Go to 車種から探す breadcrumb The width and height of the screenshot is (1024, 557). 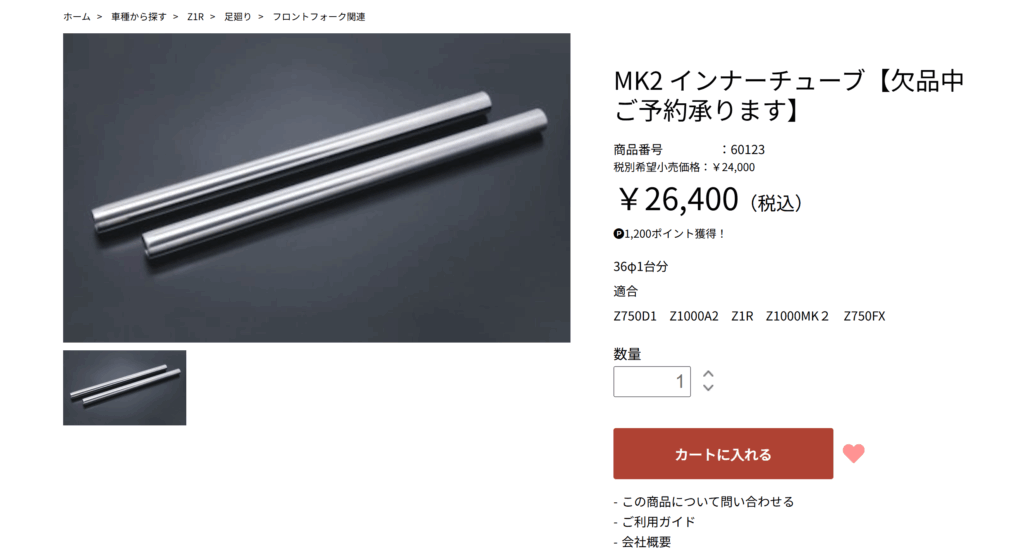coord(138,17)
